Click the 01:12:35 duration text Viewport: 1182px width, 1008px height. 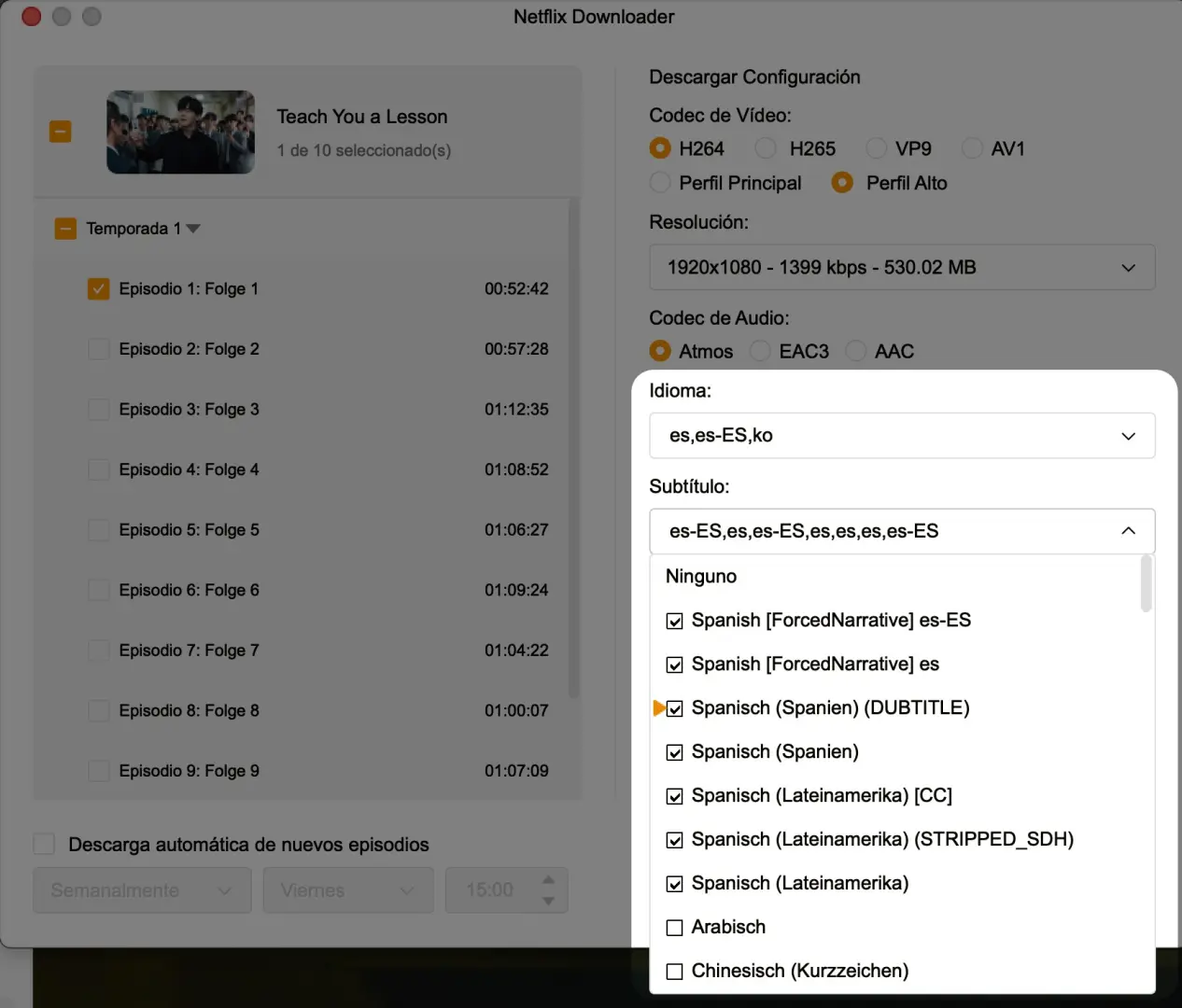516,410
